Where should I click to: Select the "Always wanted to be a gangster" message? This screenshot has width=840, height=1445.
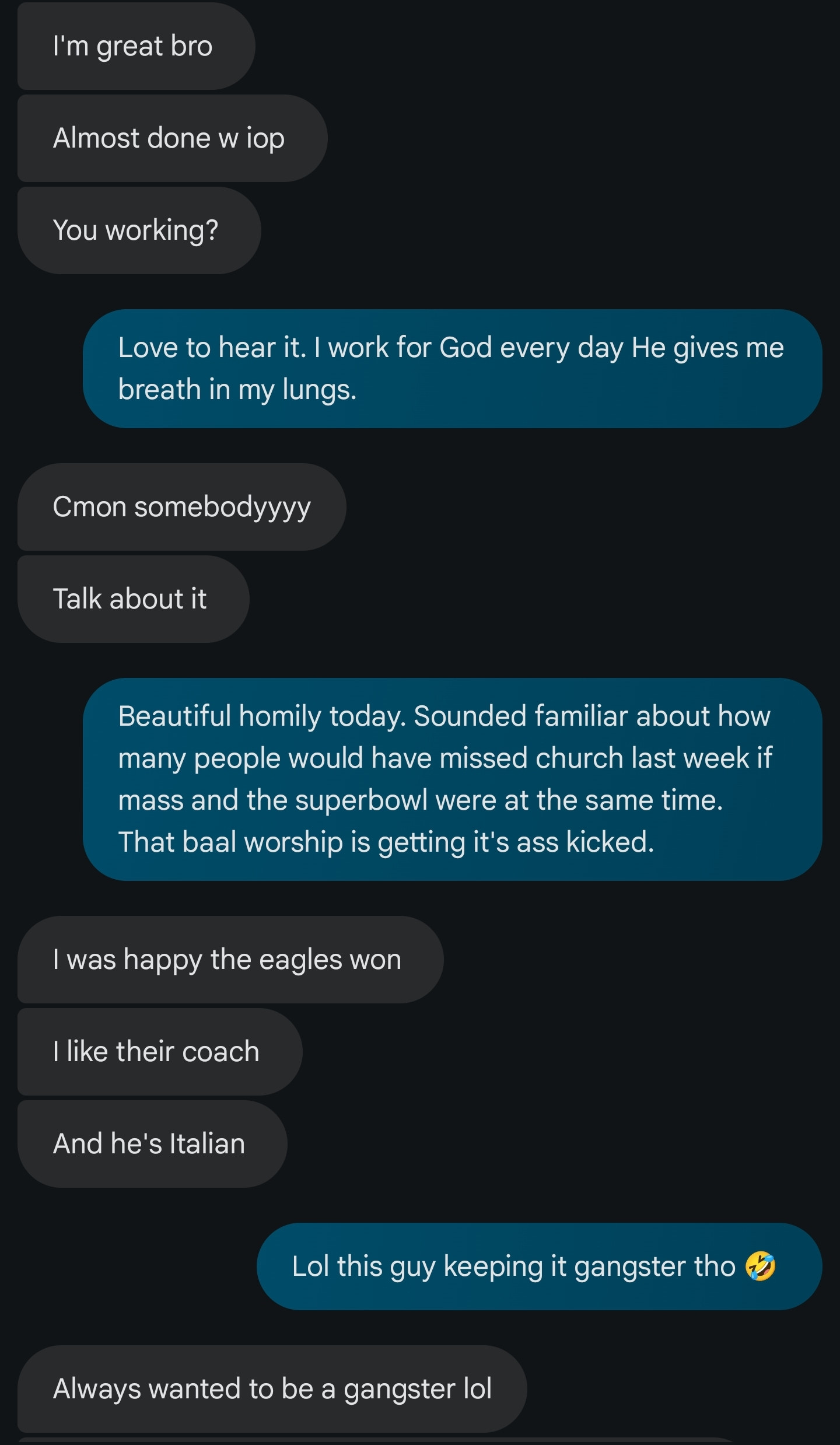pyautogui.click(x=272, y=1389)
